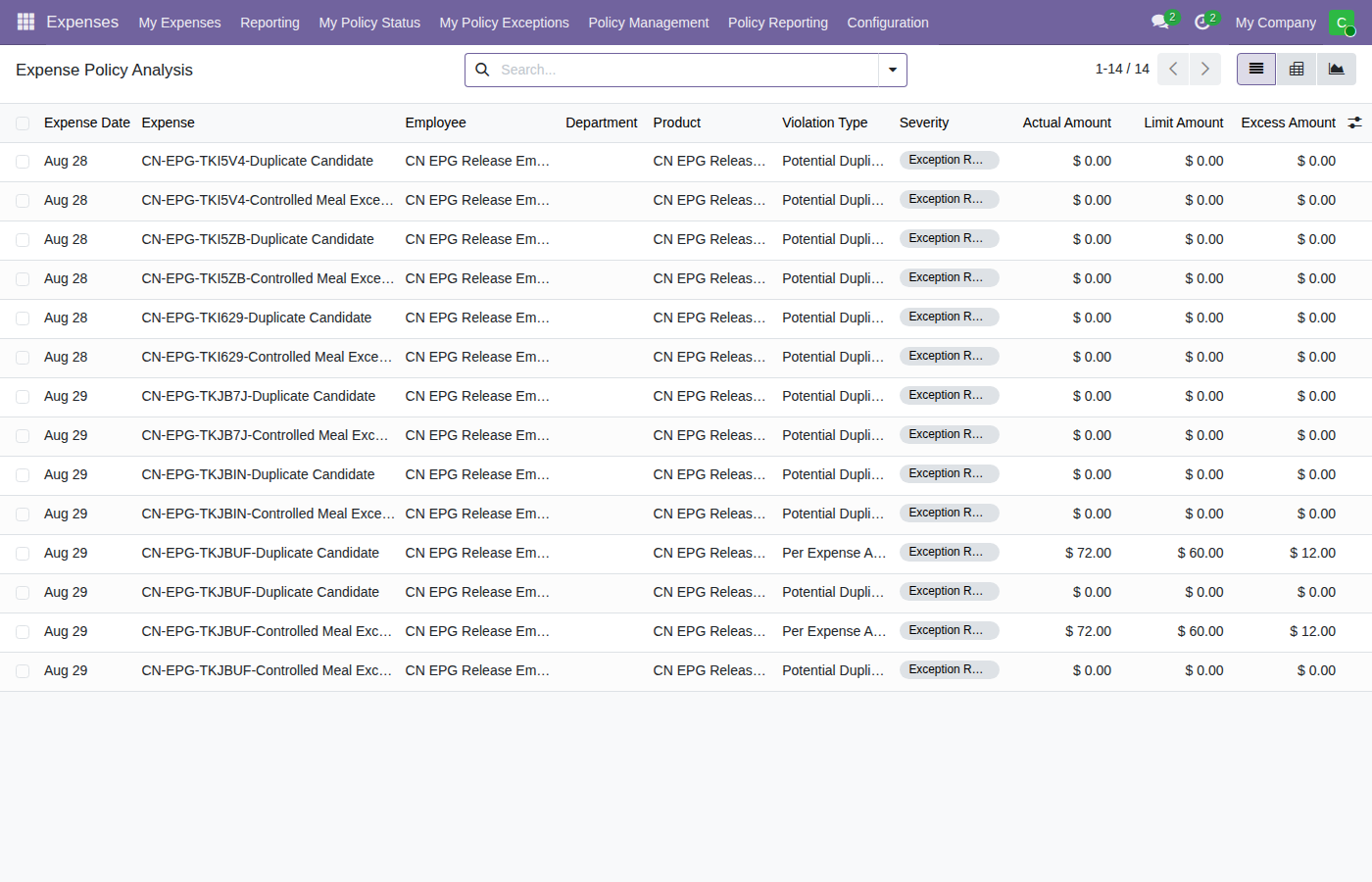
Task: Open the activities clock icon
Action: [1202, 22]
